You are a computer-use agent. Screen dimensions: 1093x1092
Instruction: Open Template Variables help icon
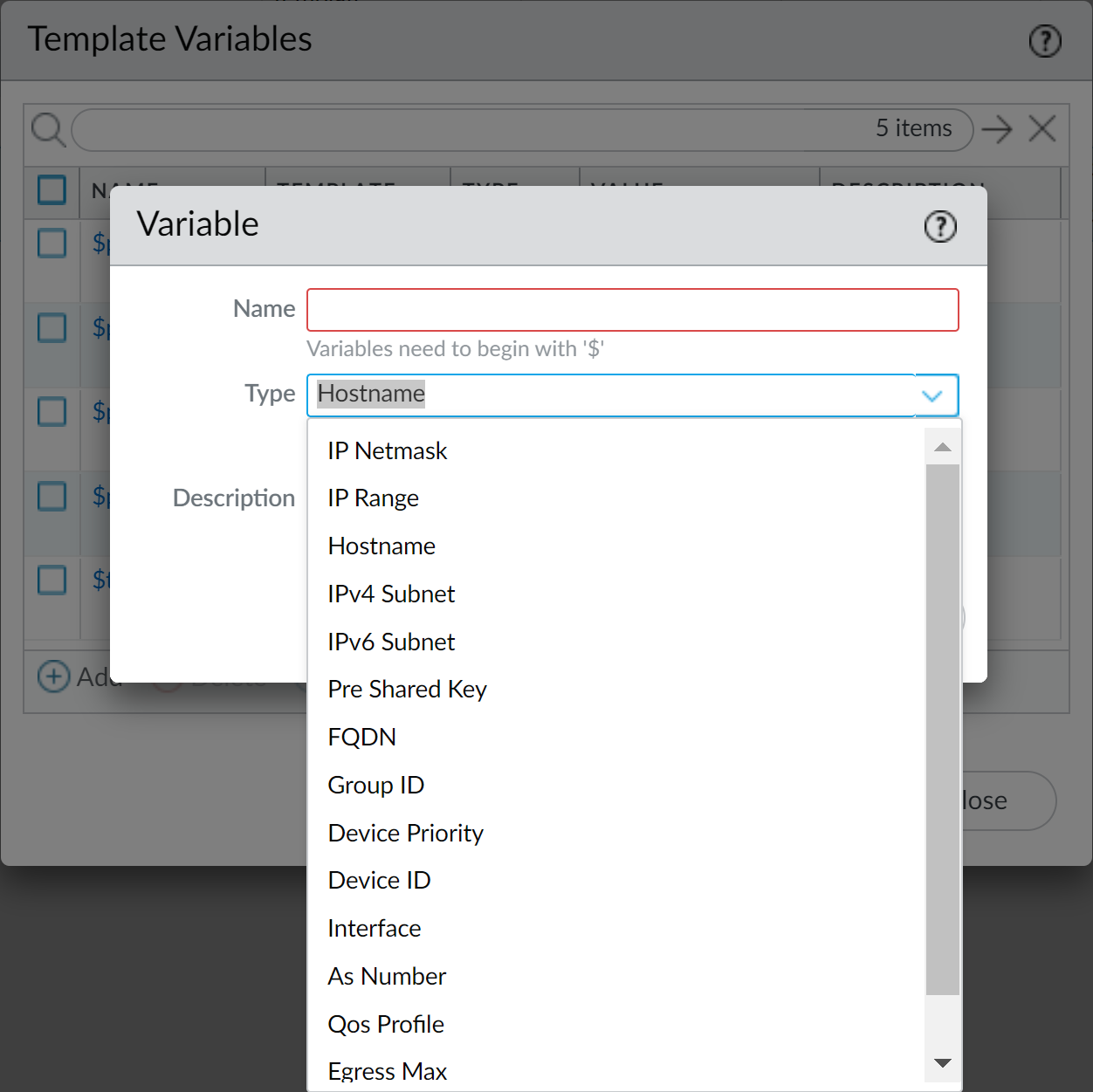click(1045, 41)
